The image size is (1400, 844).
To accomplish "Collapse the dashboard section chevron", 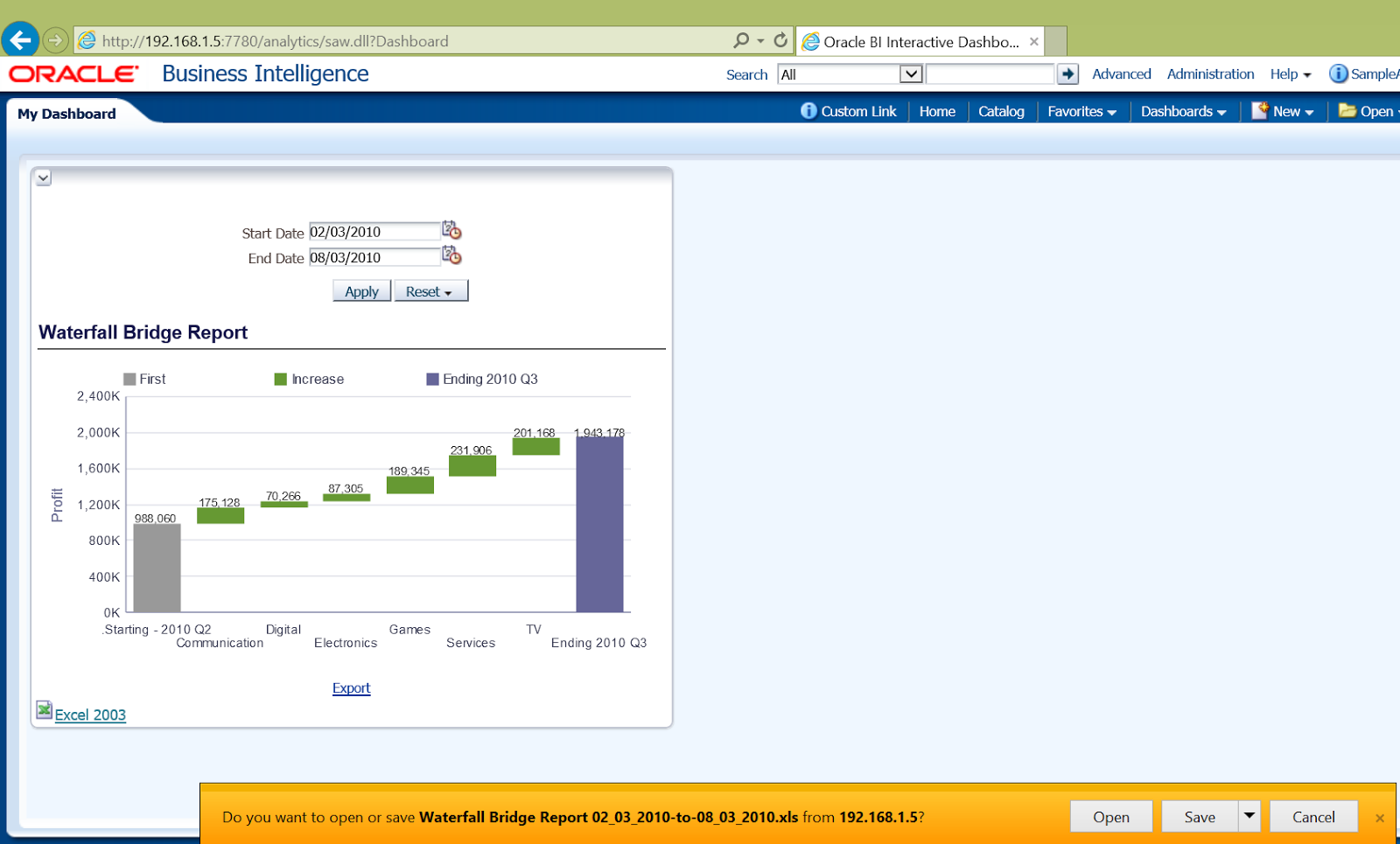I will (43, 178).
